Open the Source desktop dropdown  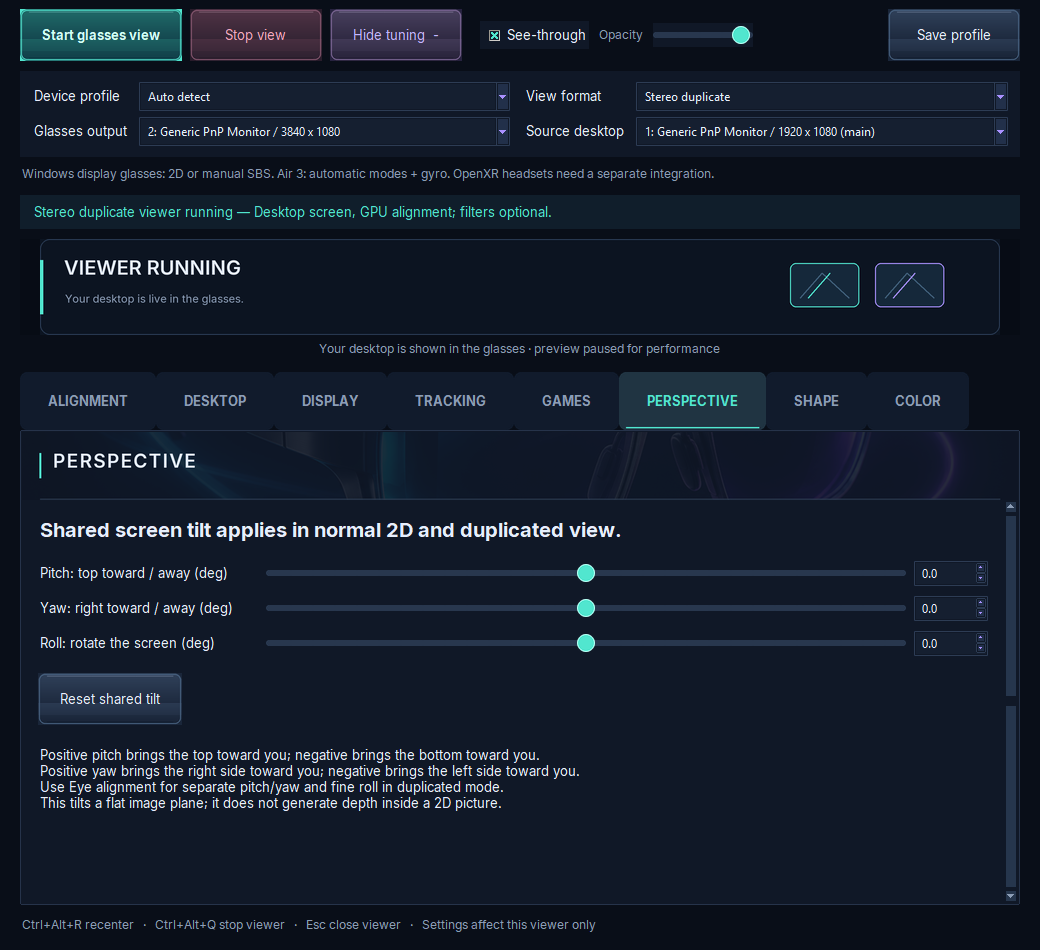(821, 131)
